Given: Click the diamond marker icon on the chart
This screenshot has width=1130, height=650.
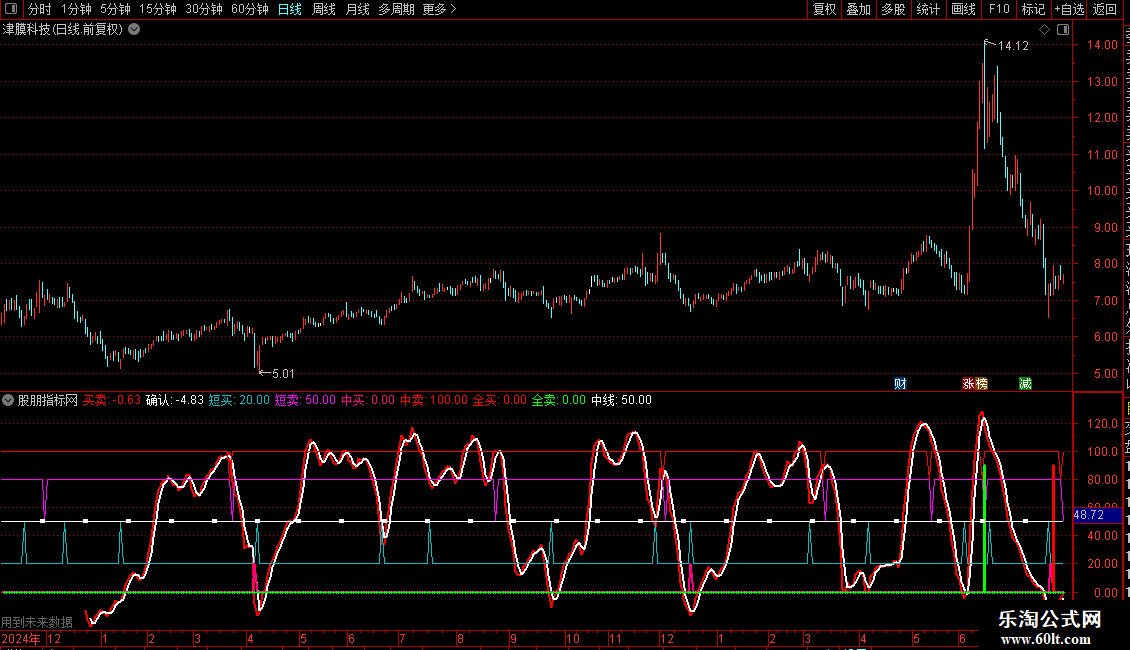Looking at the screenshot, I should [x=1044, y=30].
